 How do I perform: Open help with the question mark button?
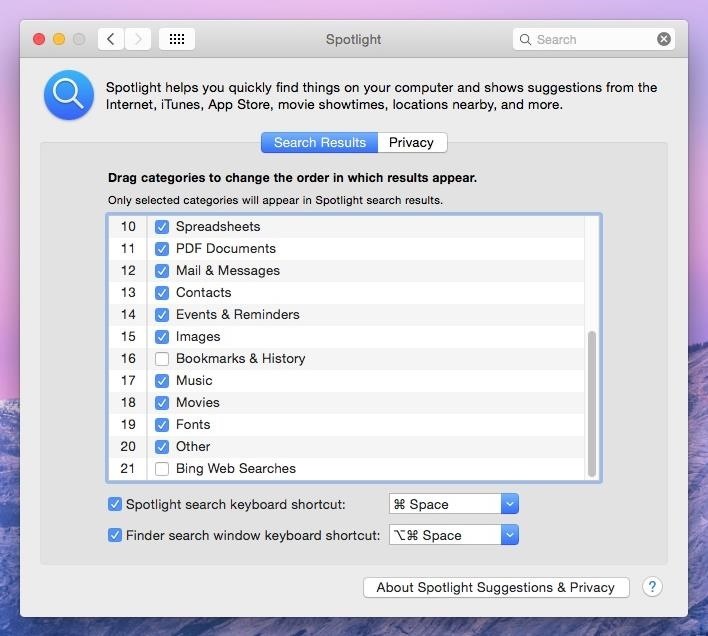pyautogui.click(x=652, y=587)
